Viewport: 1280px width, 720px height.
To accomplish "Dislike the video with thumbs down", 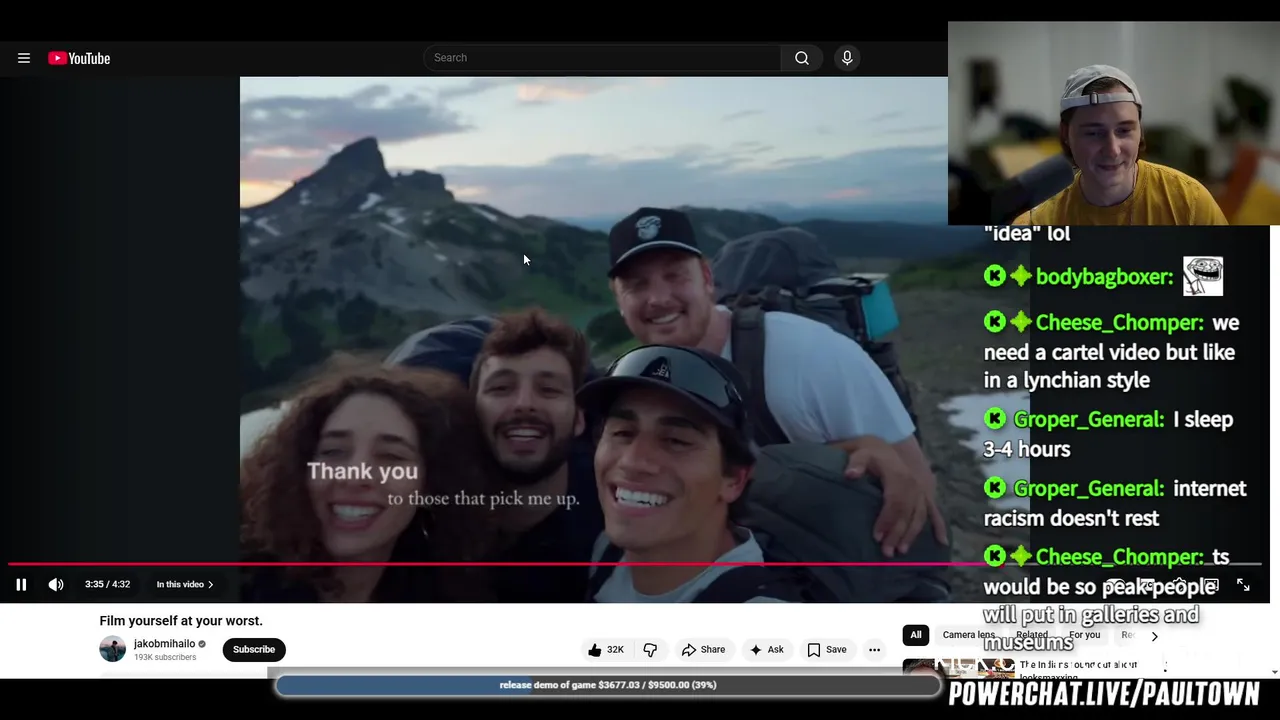I will point(650,649).
